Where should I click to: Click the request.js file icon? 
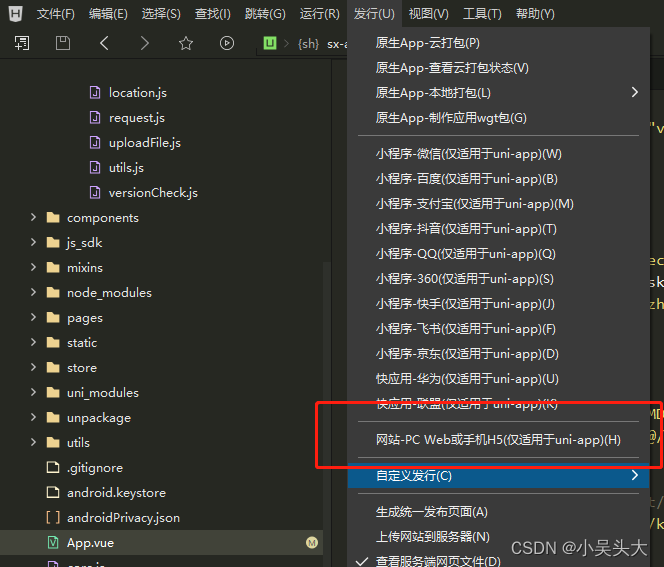point(95,117)
